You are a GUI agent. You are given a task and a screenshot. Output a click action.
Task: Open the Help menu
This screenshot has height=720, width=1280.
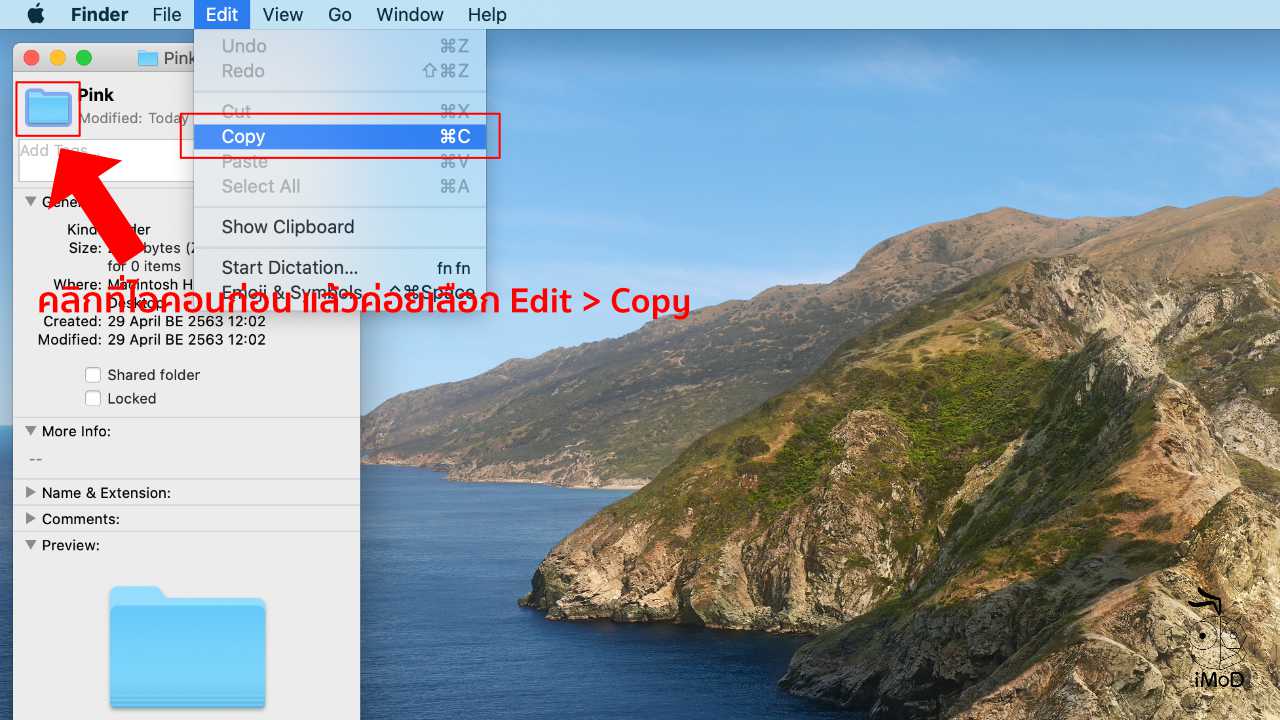(487, 14)
